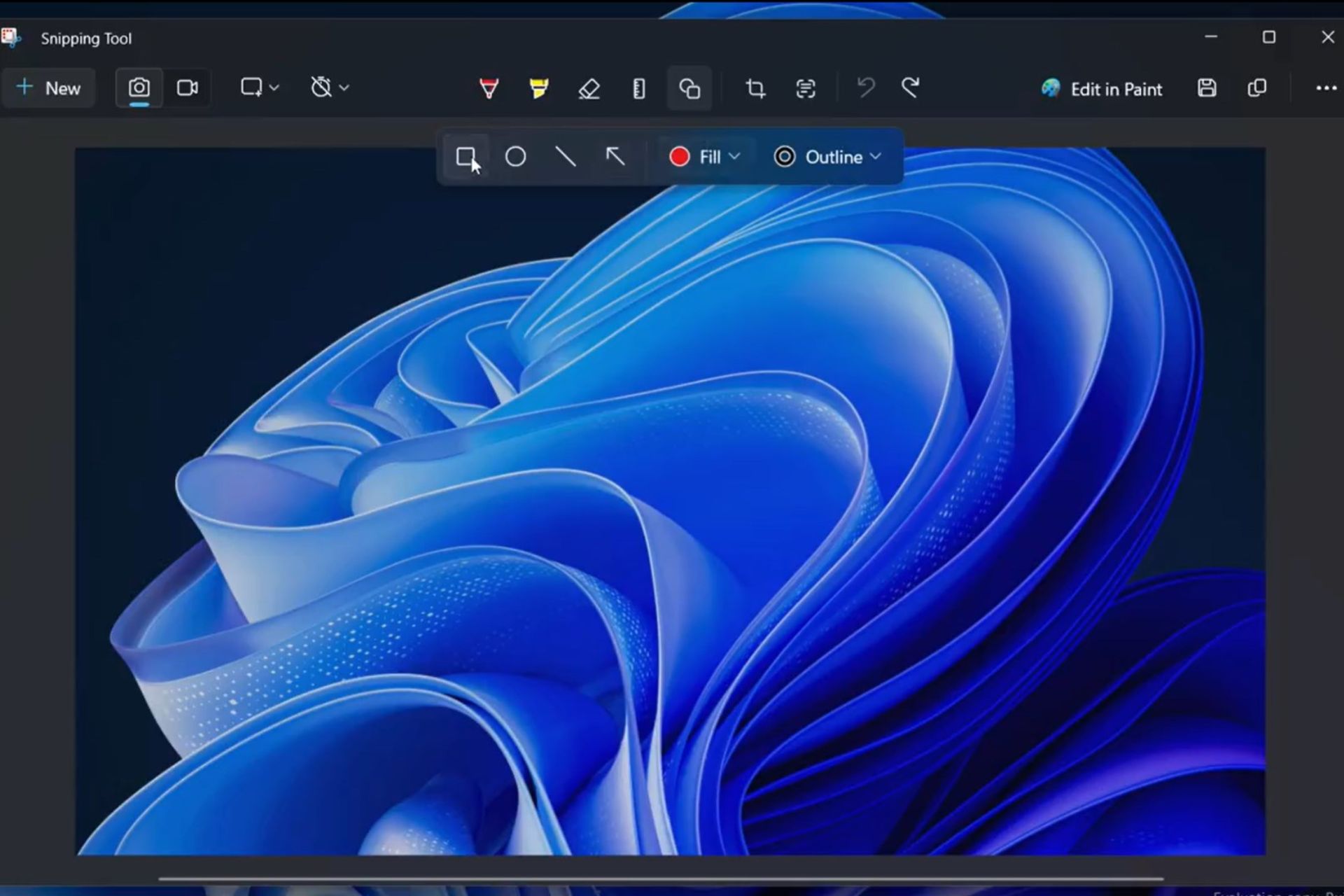
Task: Toggle the Shapes tool
Action: pos(689,88)
